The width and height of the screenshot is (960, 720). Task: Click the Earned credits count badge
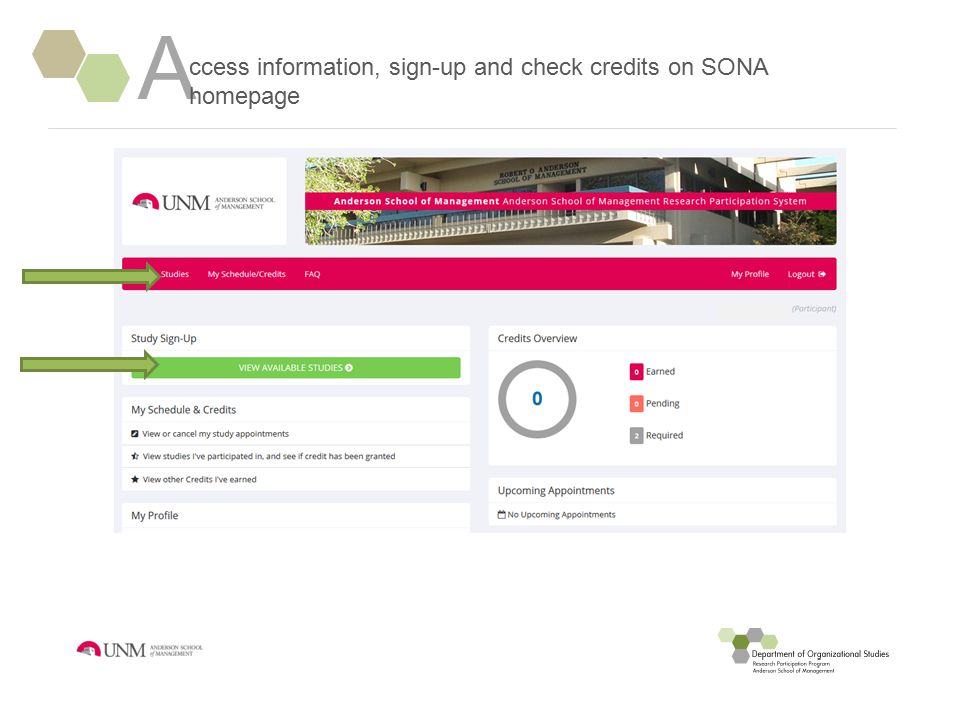(636, 372)
